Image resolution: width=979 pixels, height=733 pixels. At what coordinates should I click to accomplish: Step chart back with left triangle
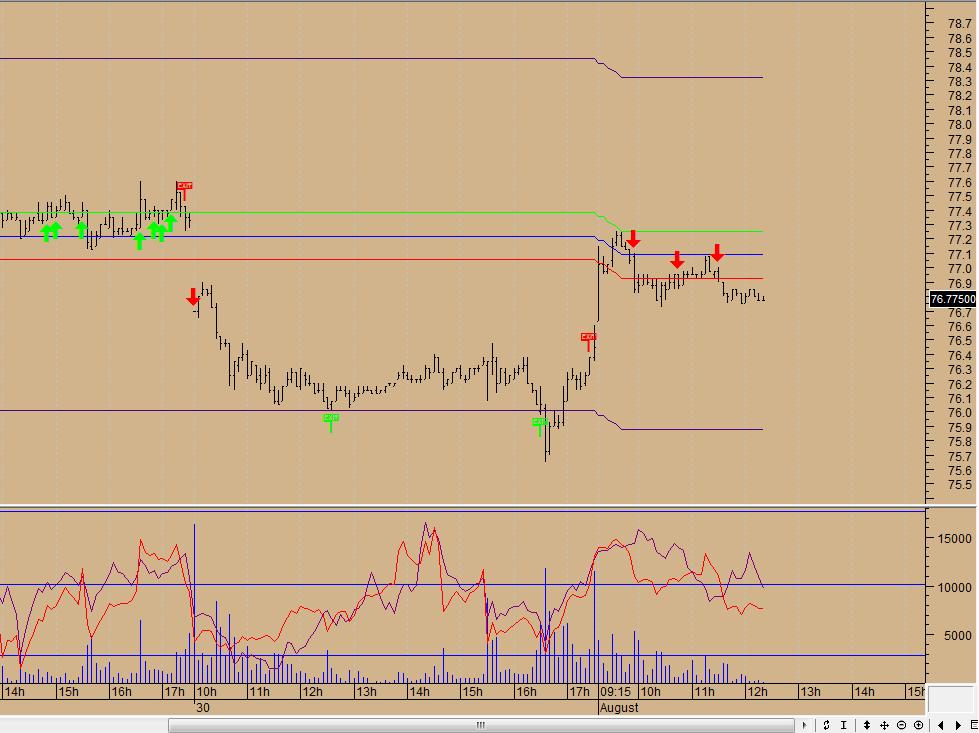coord(940,725)
